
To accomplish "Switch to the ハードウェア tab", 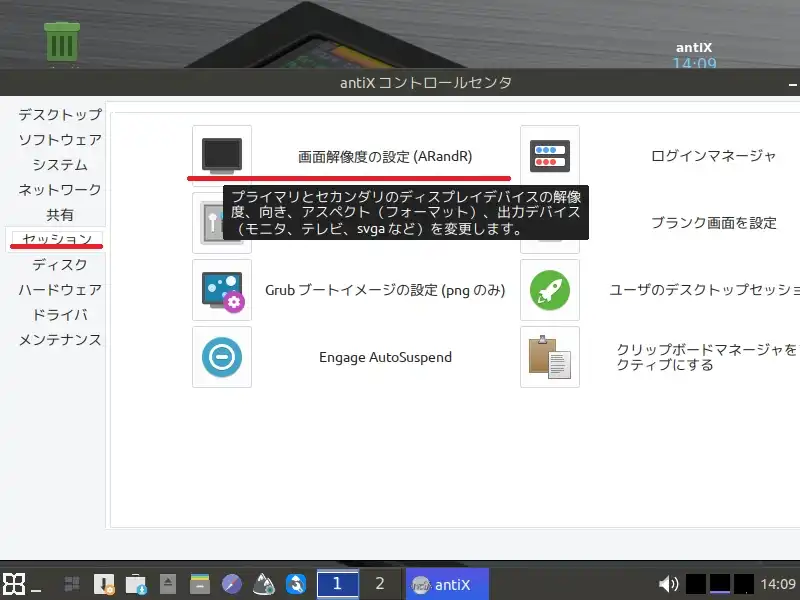I will pyautogui.click(x=59, y=290).
